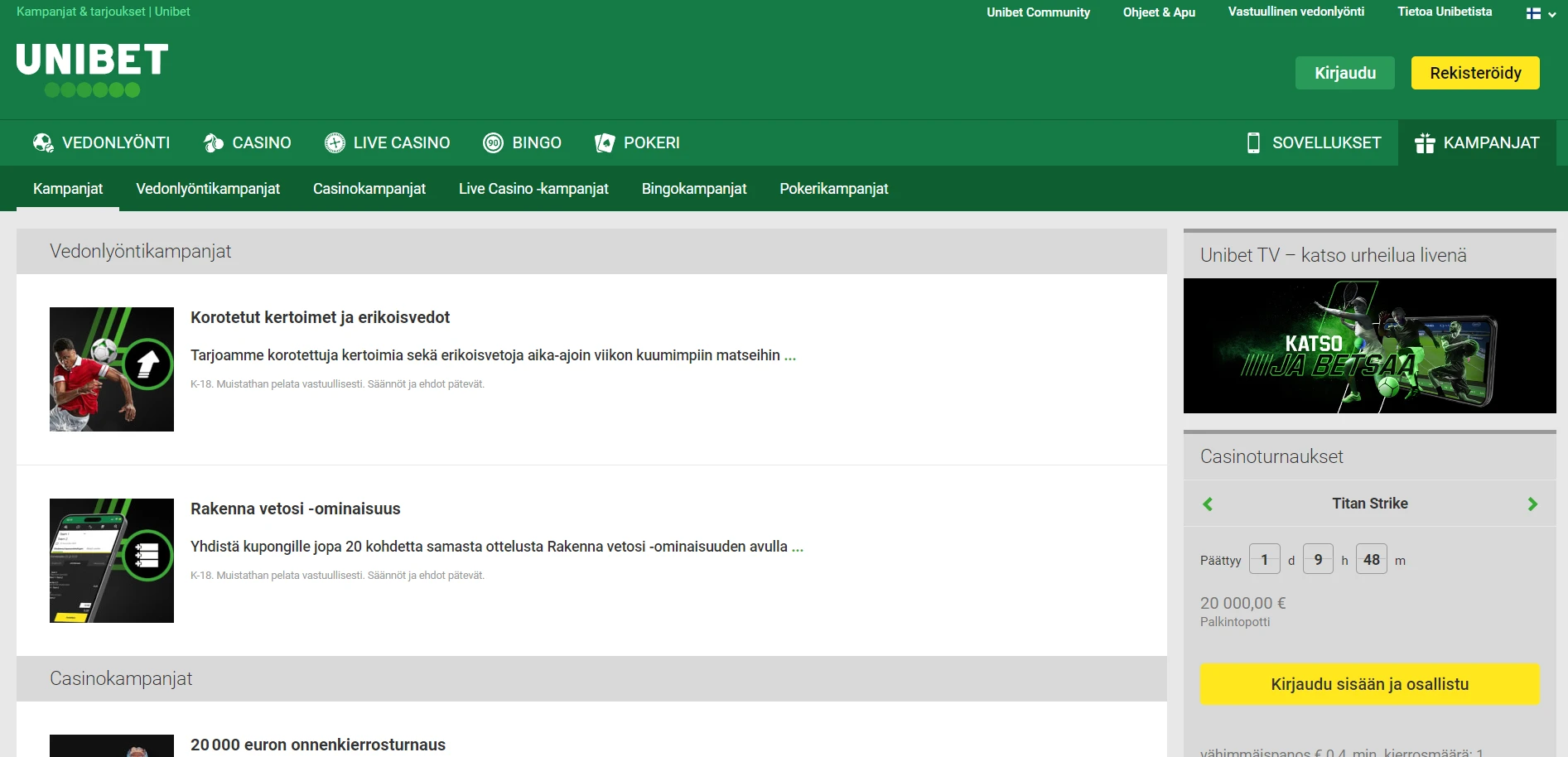Open the Unibet Community link
Screen dimensions: 1568x757
point(1038,12)
